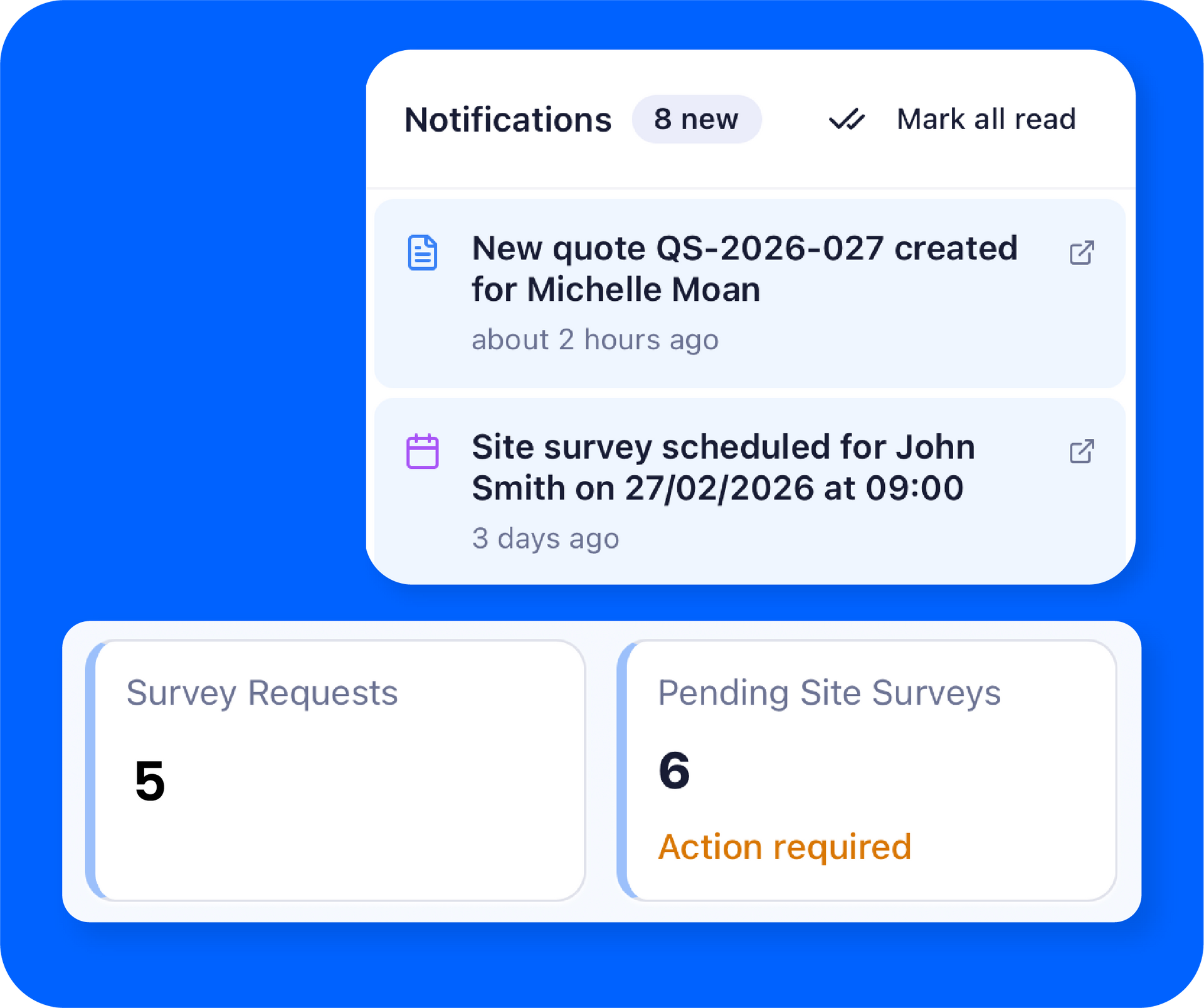The width and height of the screenshot is (1204, 1008).
Task: Click the double-check mark all read icon
Action: pyautogui.click(x=847, y=119)
